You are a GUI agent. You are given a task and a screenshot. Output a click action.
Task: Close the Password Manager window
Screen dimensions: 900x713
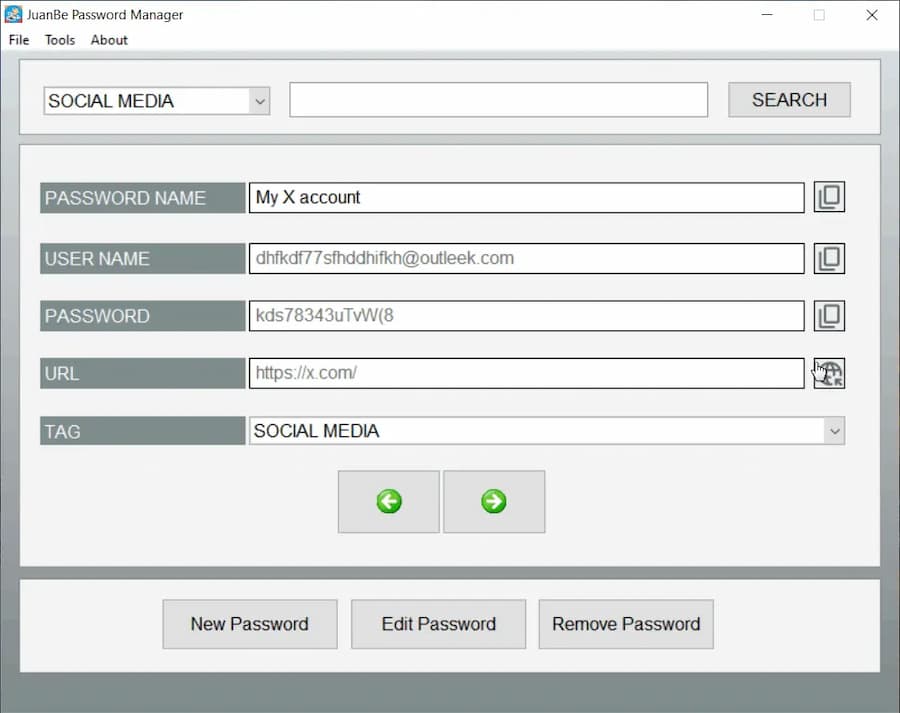point(872,15)
